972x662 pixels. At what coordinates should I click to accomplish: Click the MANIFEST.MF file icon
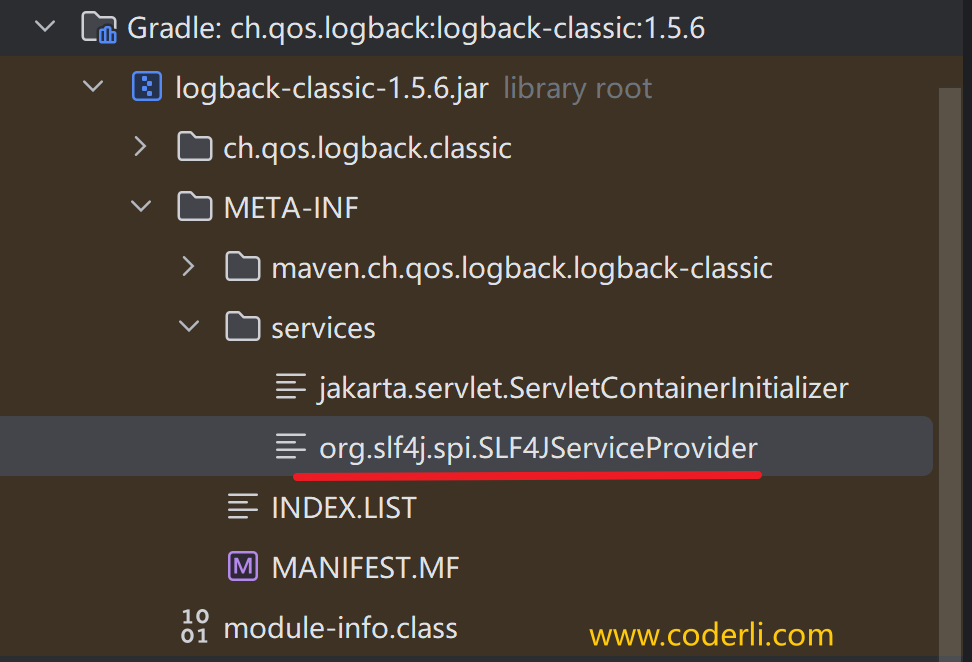click(x=243, y=568)
